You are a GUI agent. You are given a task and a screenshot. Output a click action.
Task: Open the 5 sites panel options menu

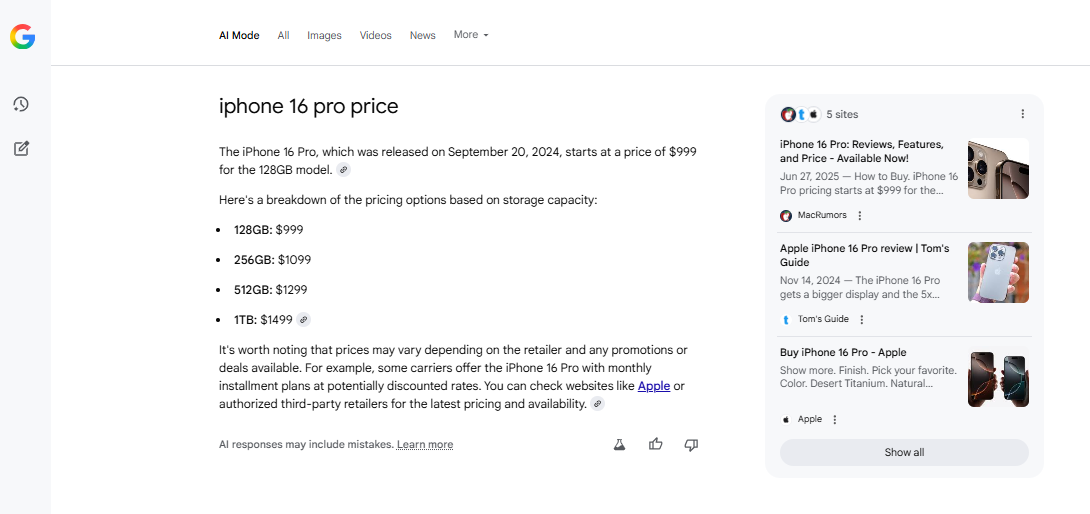click(x=1023, y=114)
